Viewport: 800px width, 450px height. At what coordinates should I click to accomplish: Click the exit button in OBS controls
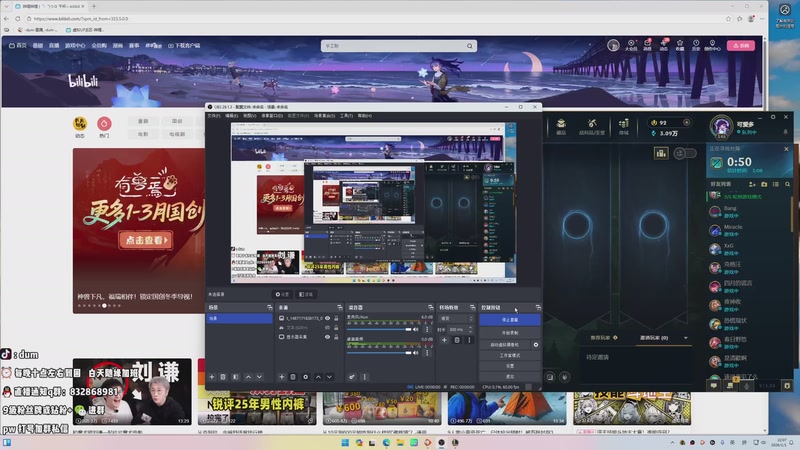[509, 377]
